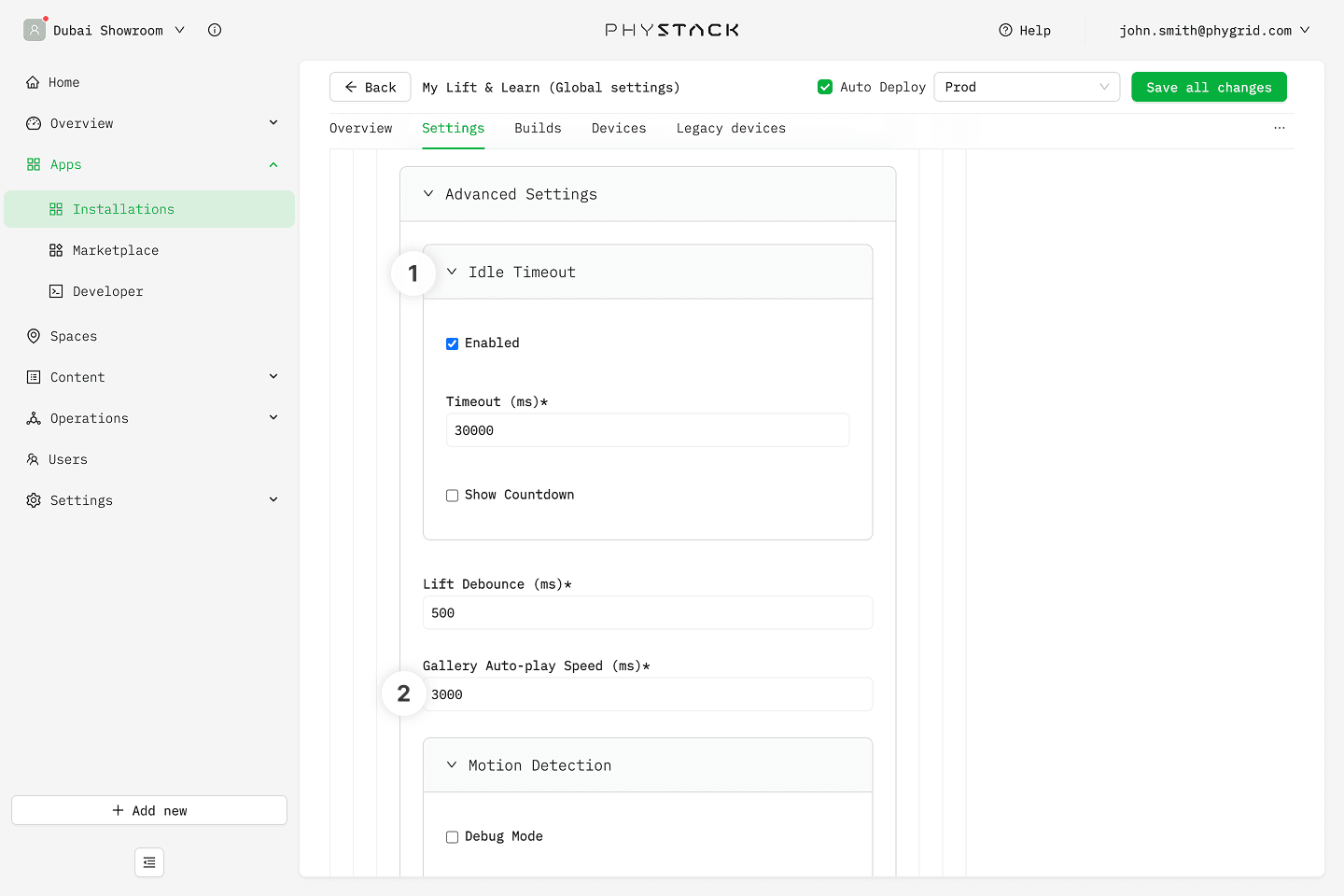The height and width of the screenshot is (896, 1344).
Task: Select the Settings tab
Action: pos(453,129)
